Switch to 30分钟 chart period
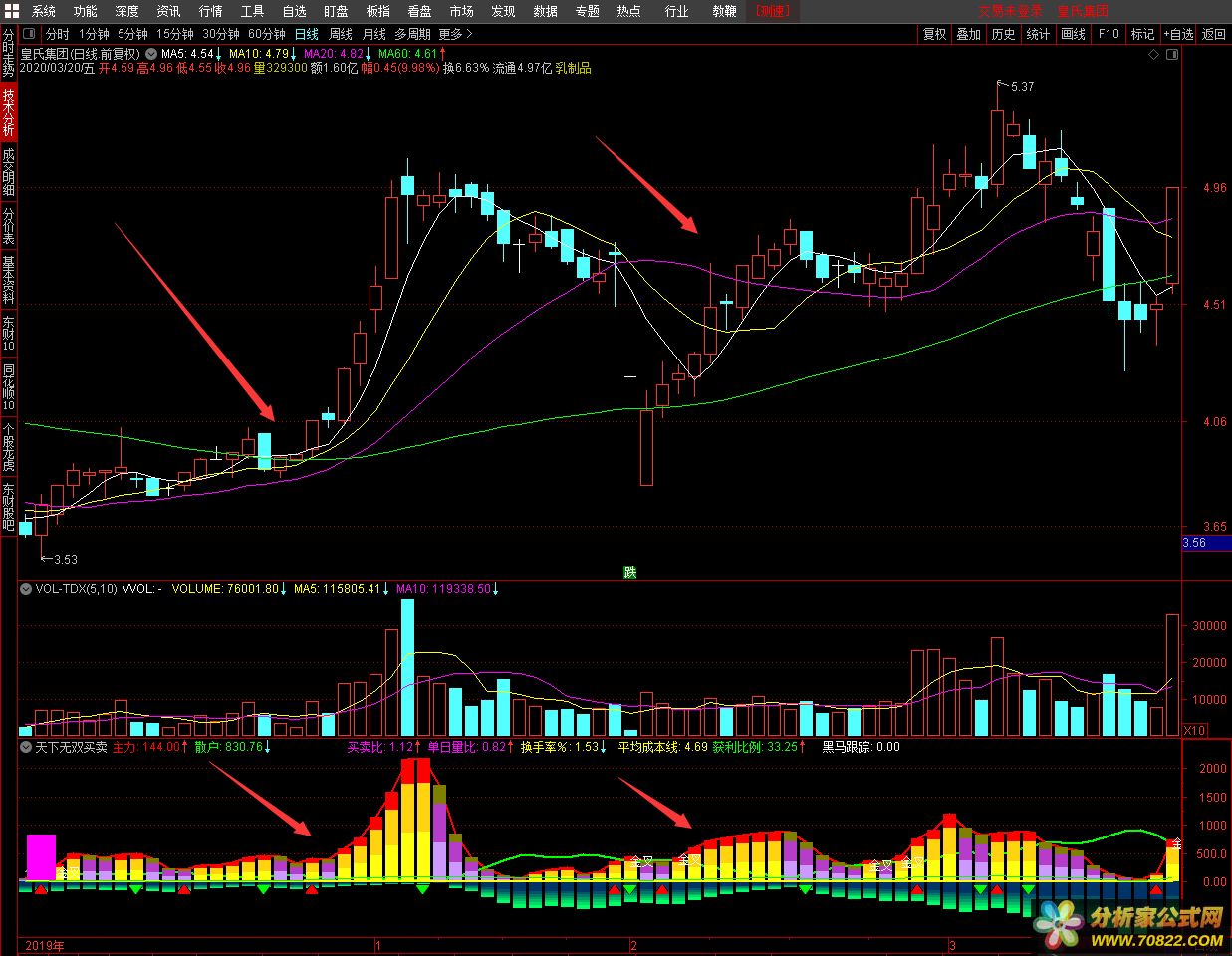The width and height of the screenshot is (1232, 956). pyautogui.click(x=221, y=34)
